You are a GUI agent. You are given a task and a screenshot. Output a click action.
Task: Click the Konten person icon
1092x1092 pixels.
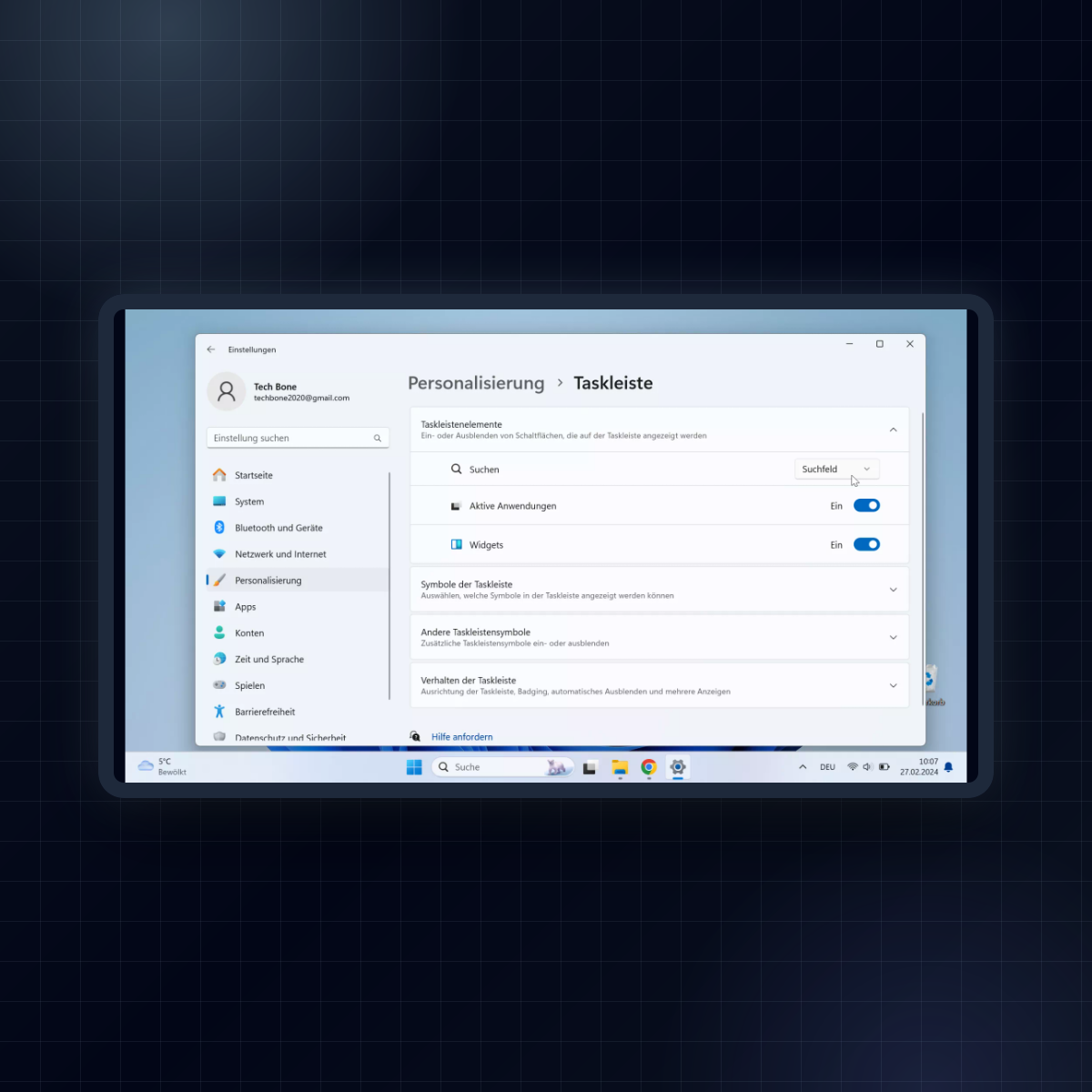coord(219,632)
